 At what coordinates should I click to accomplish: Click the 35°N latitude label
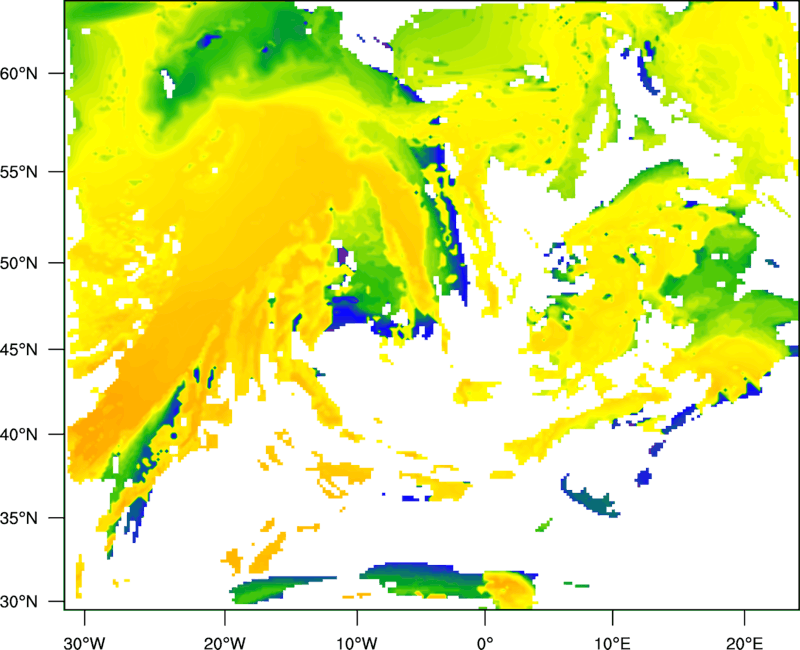pyautogui.click(x=19, y=518)
